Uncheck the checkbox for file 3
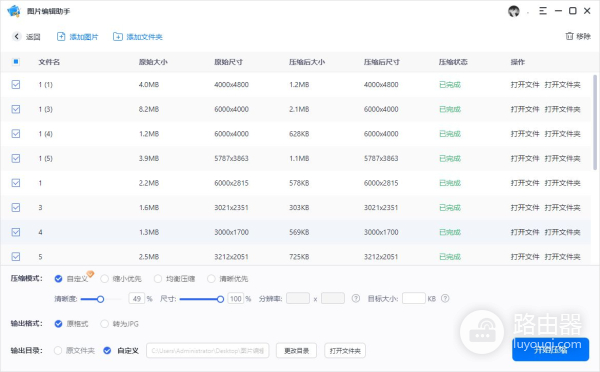 (x=16, y=207)
